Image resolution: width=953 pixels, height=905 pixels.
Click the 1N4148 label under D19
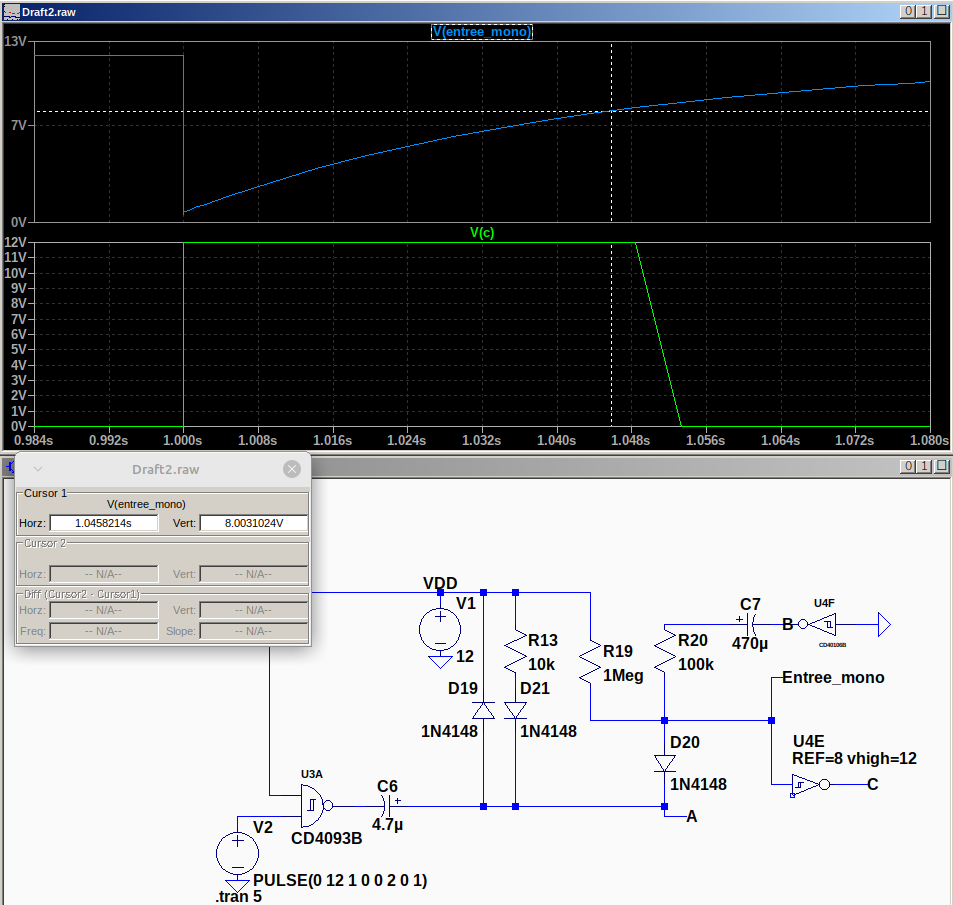(x=449, y=731)
